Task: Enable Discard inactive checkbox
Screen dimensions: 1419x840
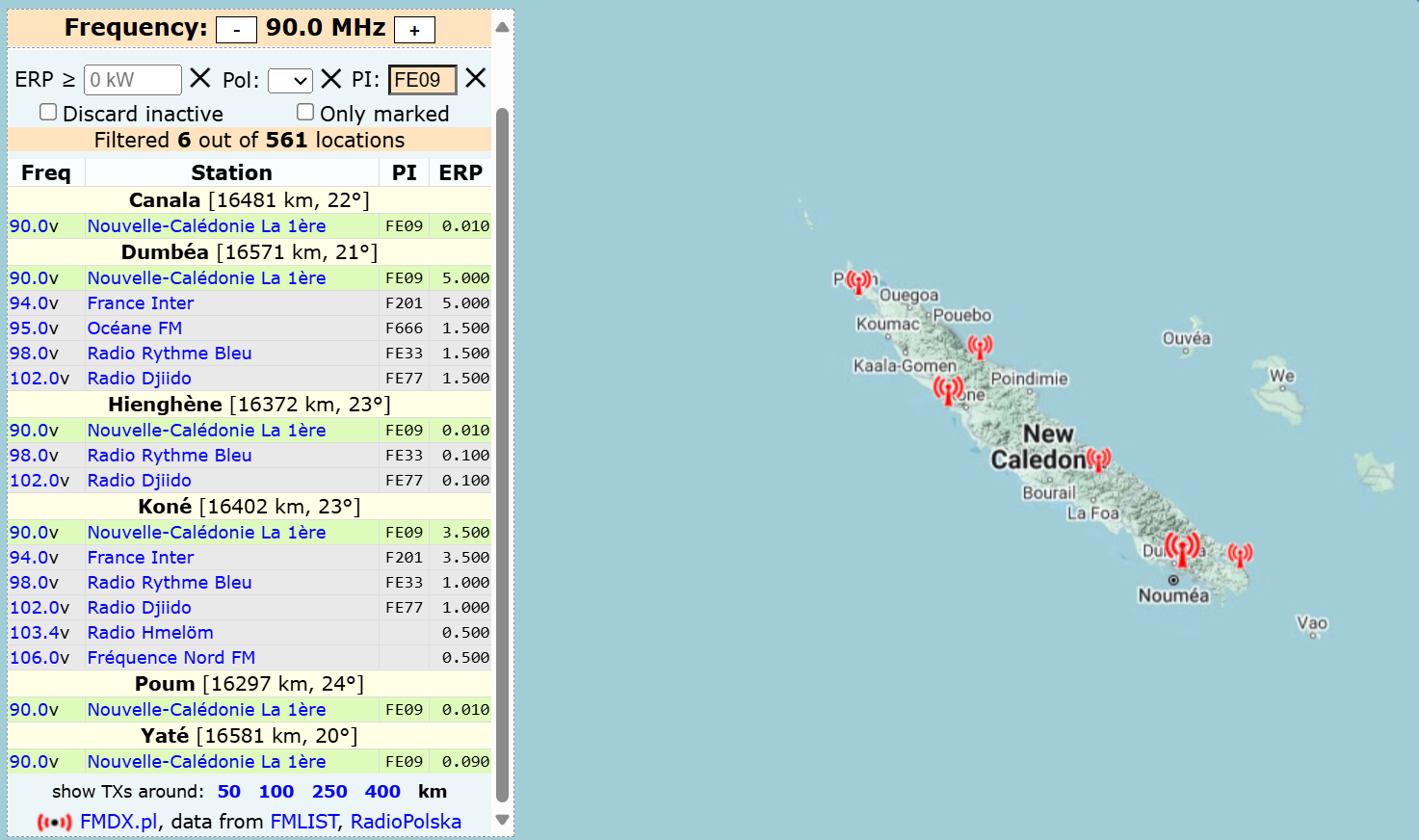Action: 48,113
